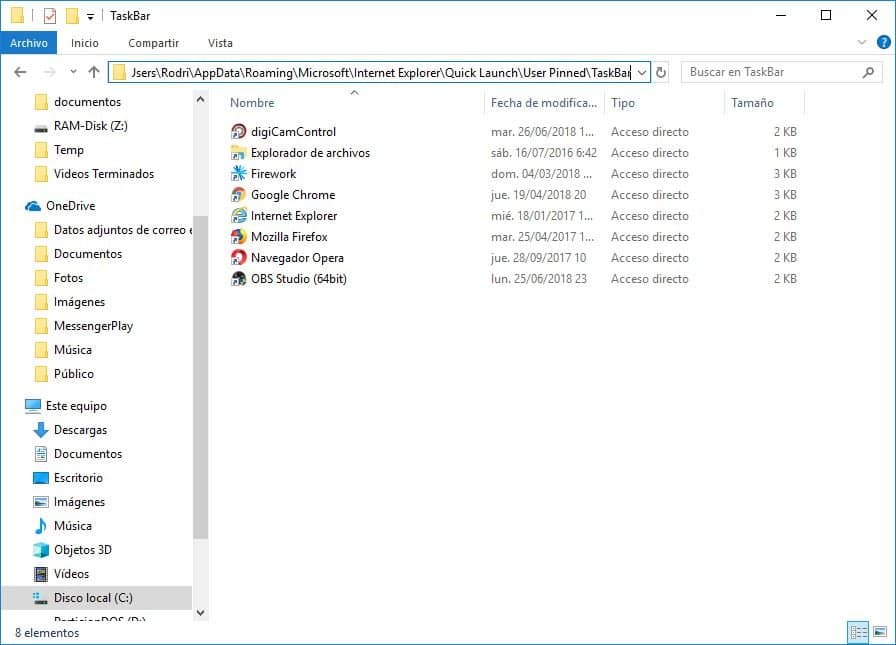Select the Google Chrome shortcut icon
896x645 pixels.
click(x=238, y=195)
